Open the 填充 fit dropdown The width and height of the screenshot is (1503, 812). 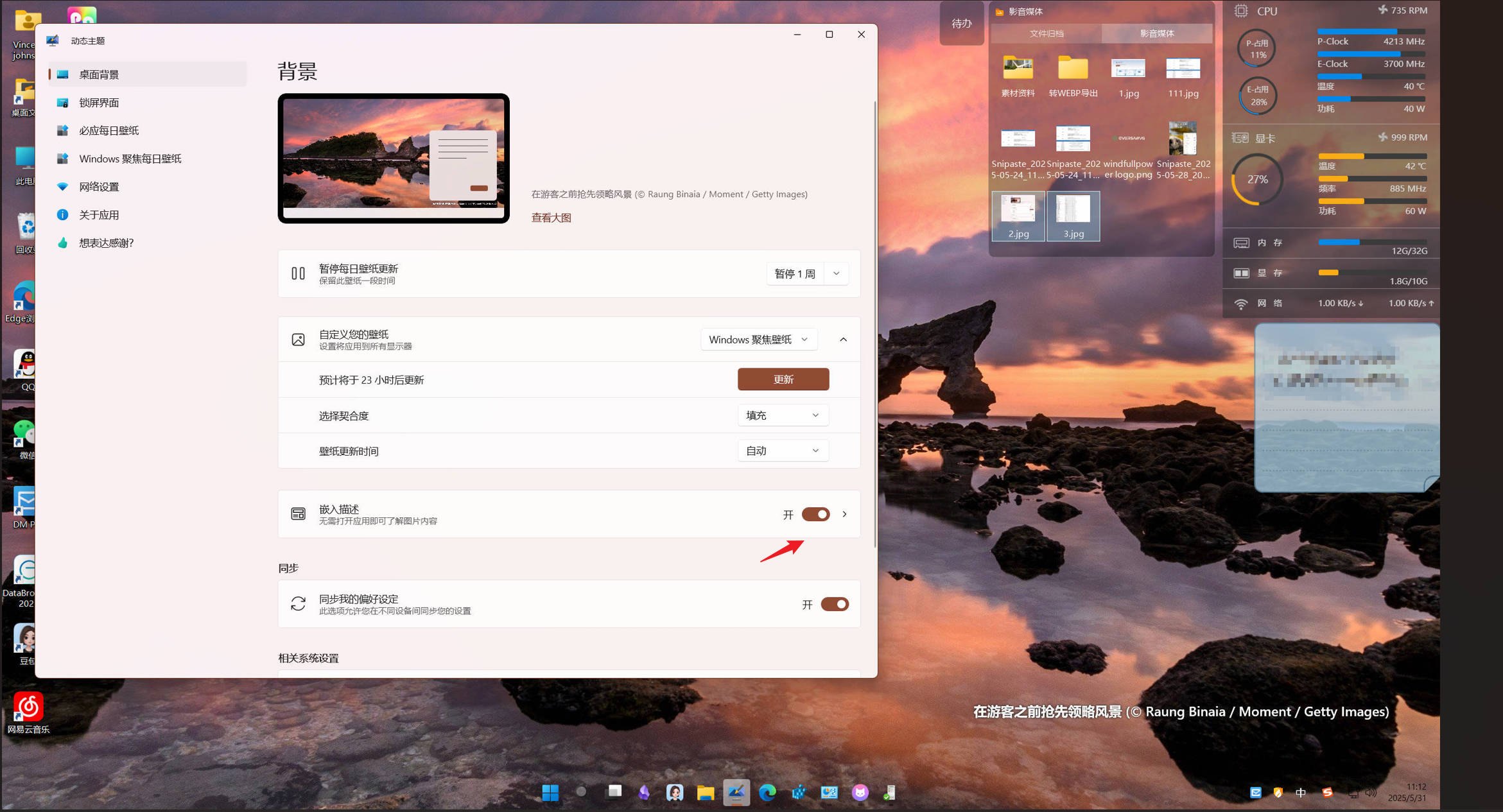point(783,415)
